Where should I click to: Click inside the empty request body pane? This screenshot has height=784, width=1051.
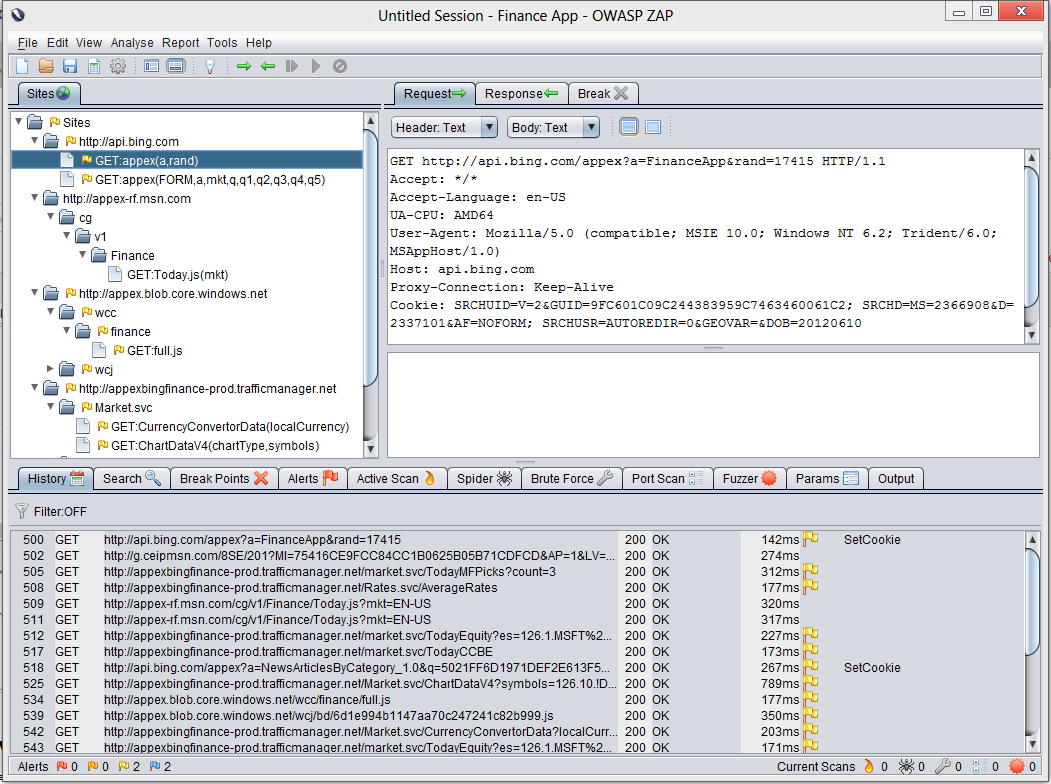coord(713,405)
